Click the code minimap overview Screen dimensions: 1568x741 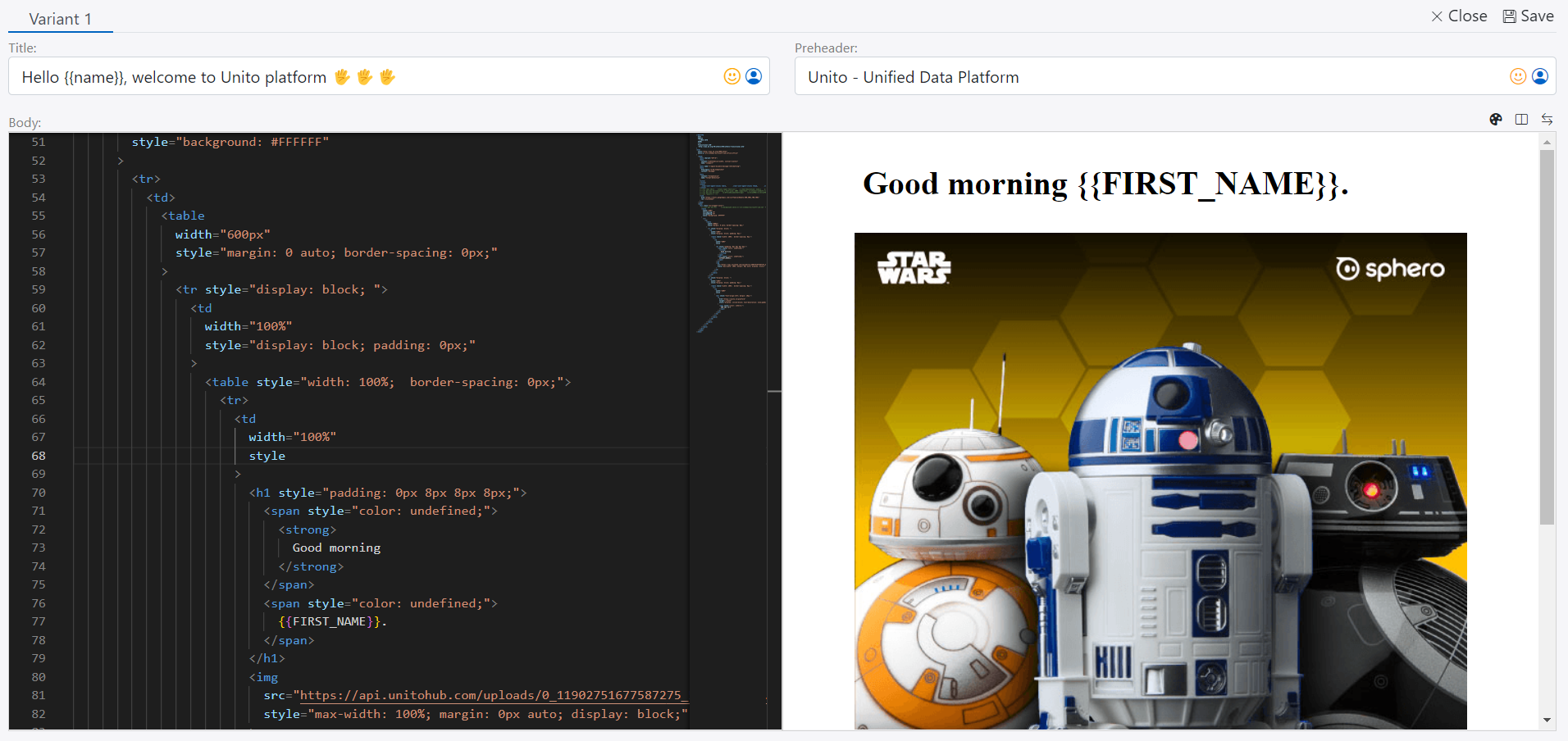click(x=730, y=230)
